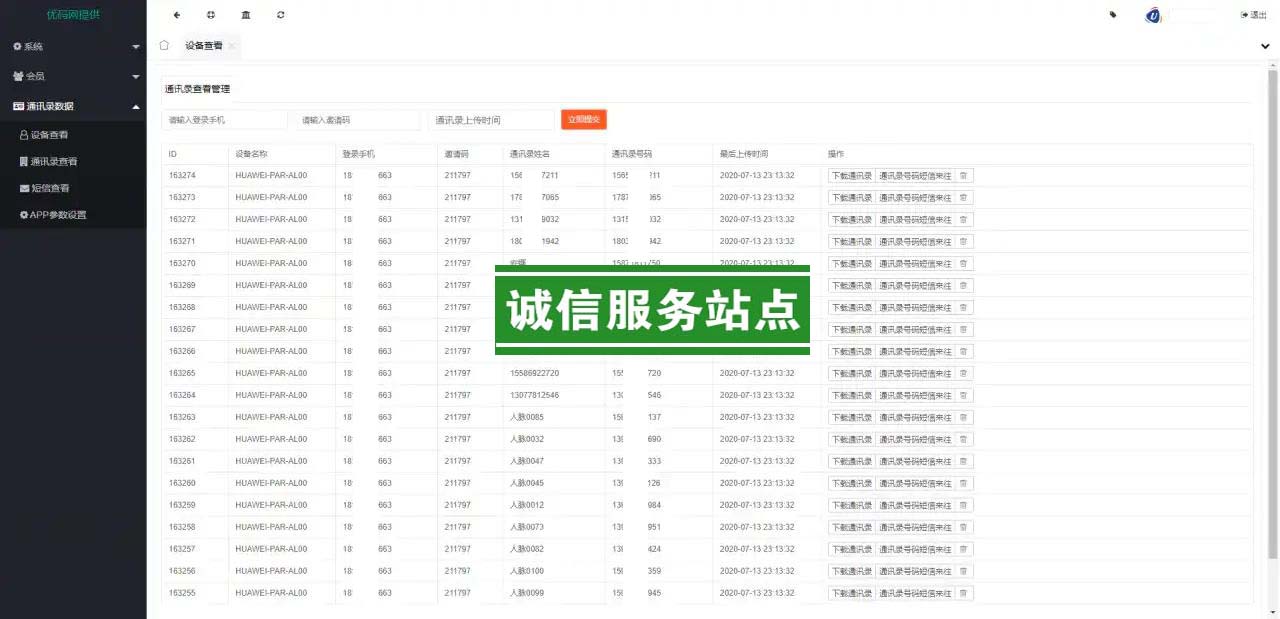Image resolution: width=1280 pixels, height=619 pixels.
Task: Click the trash icon for row 163274
Action: (963, 175)
